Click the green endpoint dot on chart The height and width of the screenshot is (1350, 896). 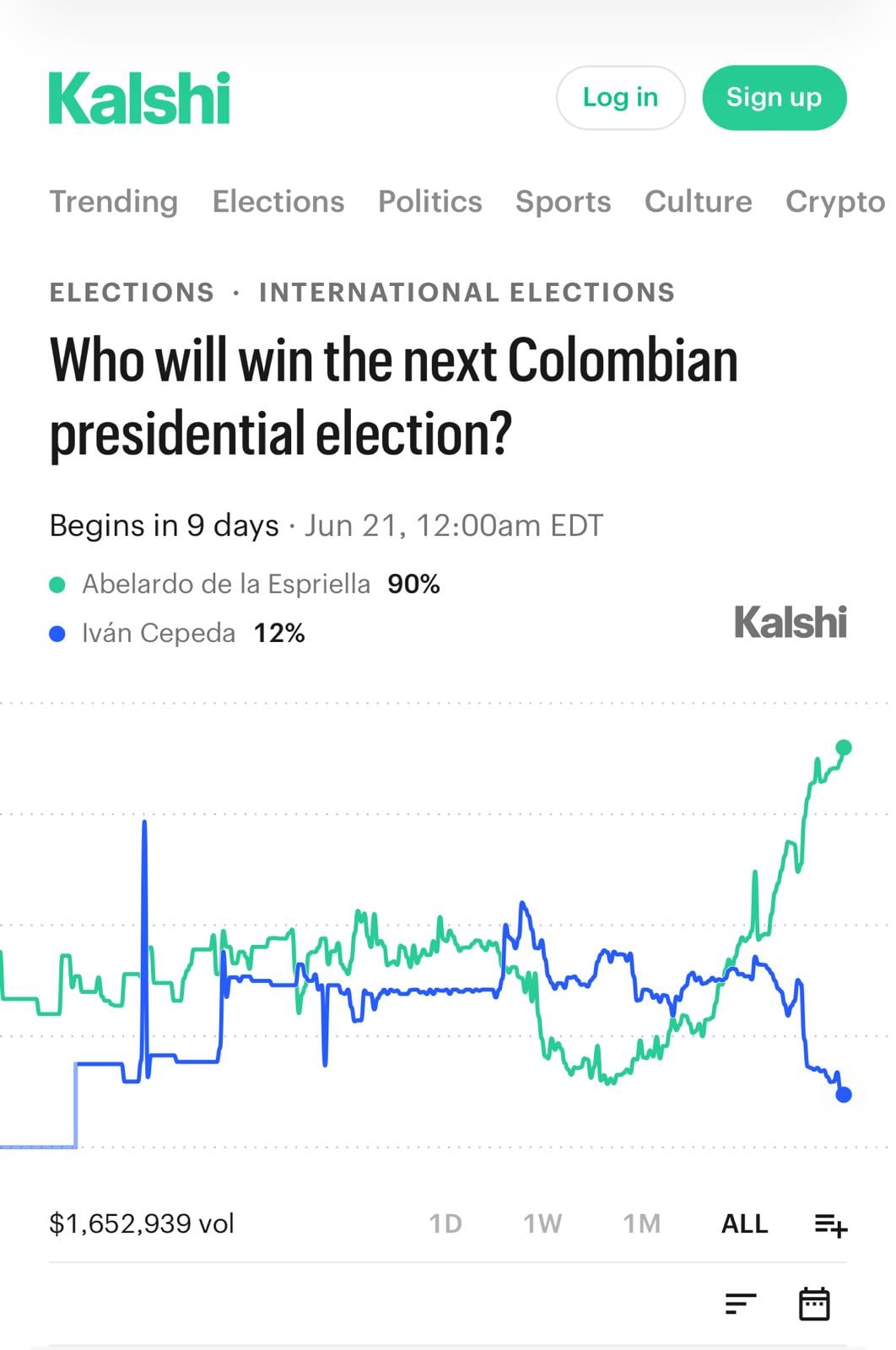844,747
